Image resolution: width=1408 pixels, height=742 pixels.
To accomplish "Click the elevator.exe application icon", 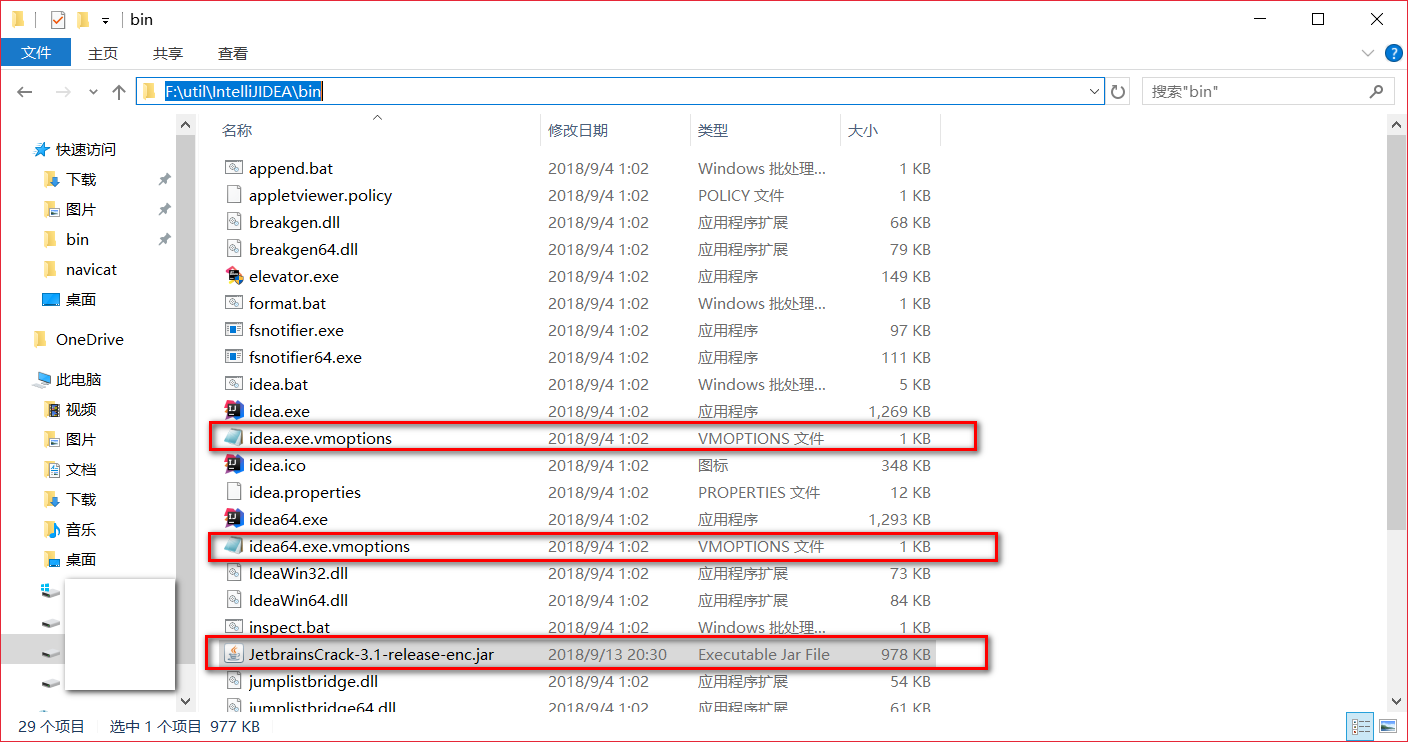I will tap(234, 276).
